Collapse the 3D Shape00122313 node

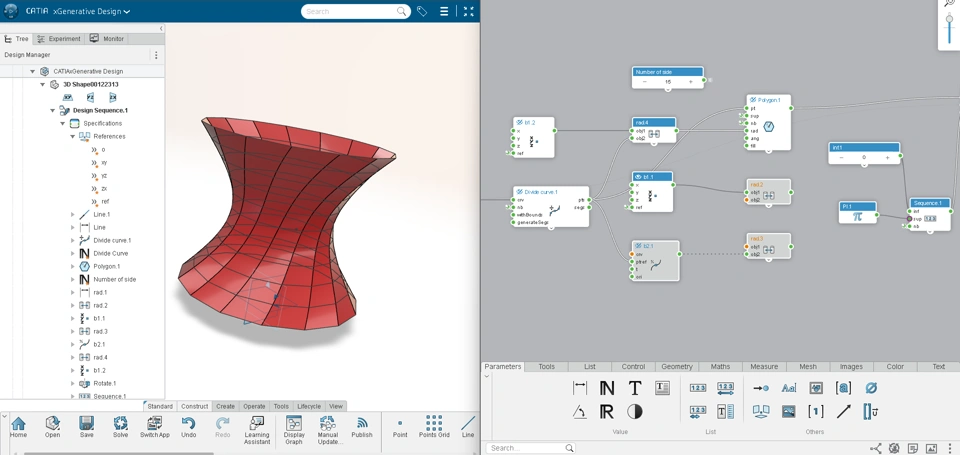(42, 85)
